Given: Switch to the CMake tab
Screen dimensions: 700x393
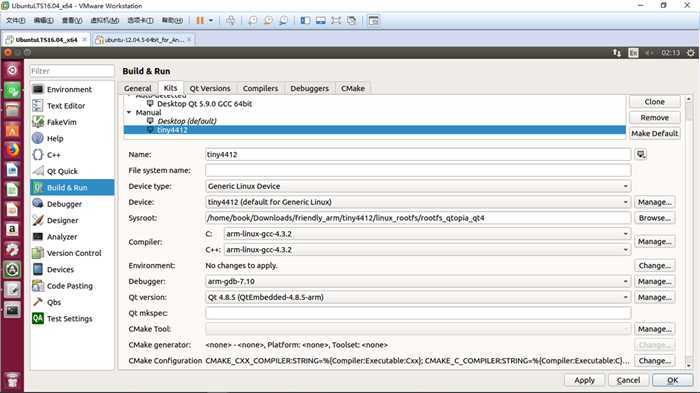Looking at the screenshot, I should coord(353,88).
